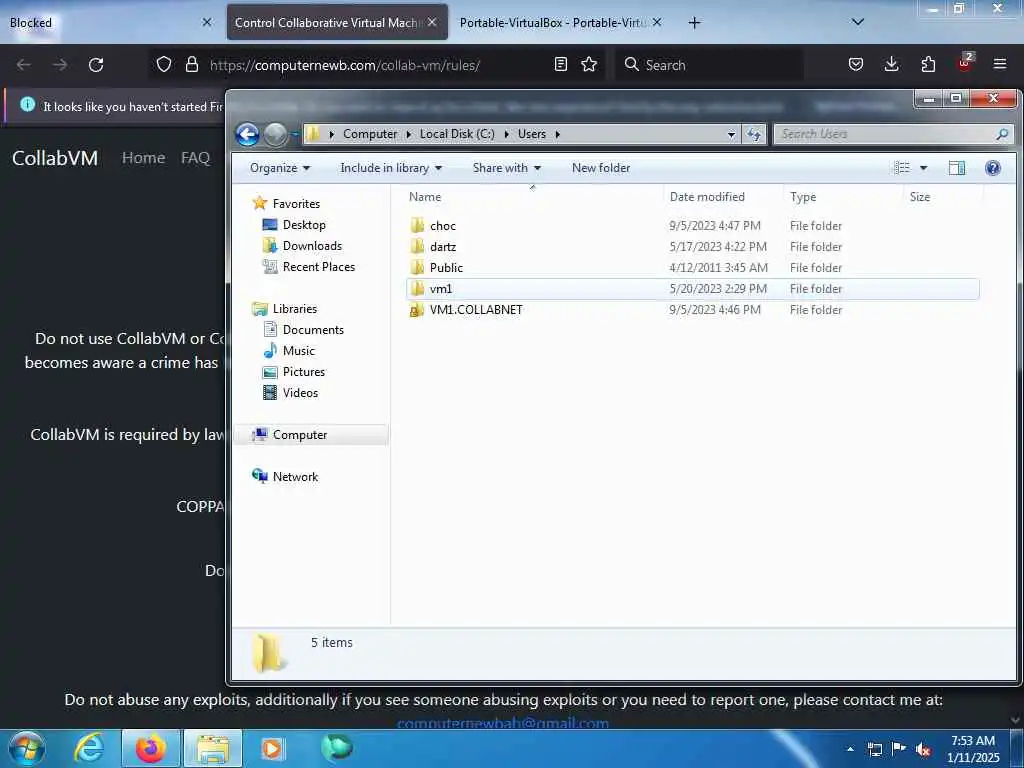Viewport: 1024px width, 768px height.
Task: Expand address bar history dropdown
Action: (x=731, y=134)
